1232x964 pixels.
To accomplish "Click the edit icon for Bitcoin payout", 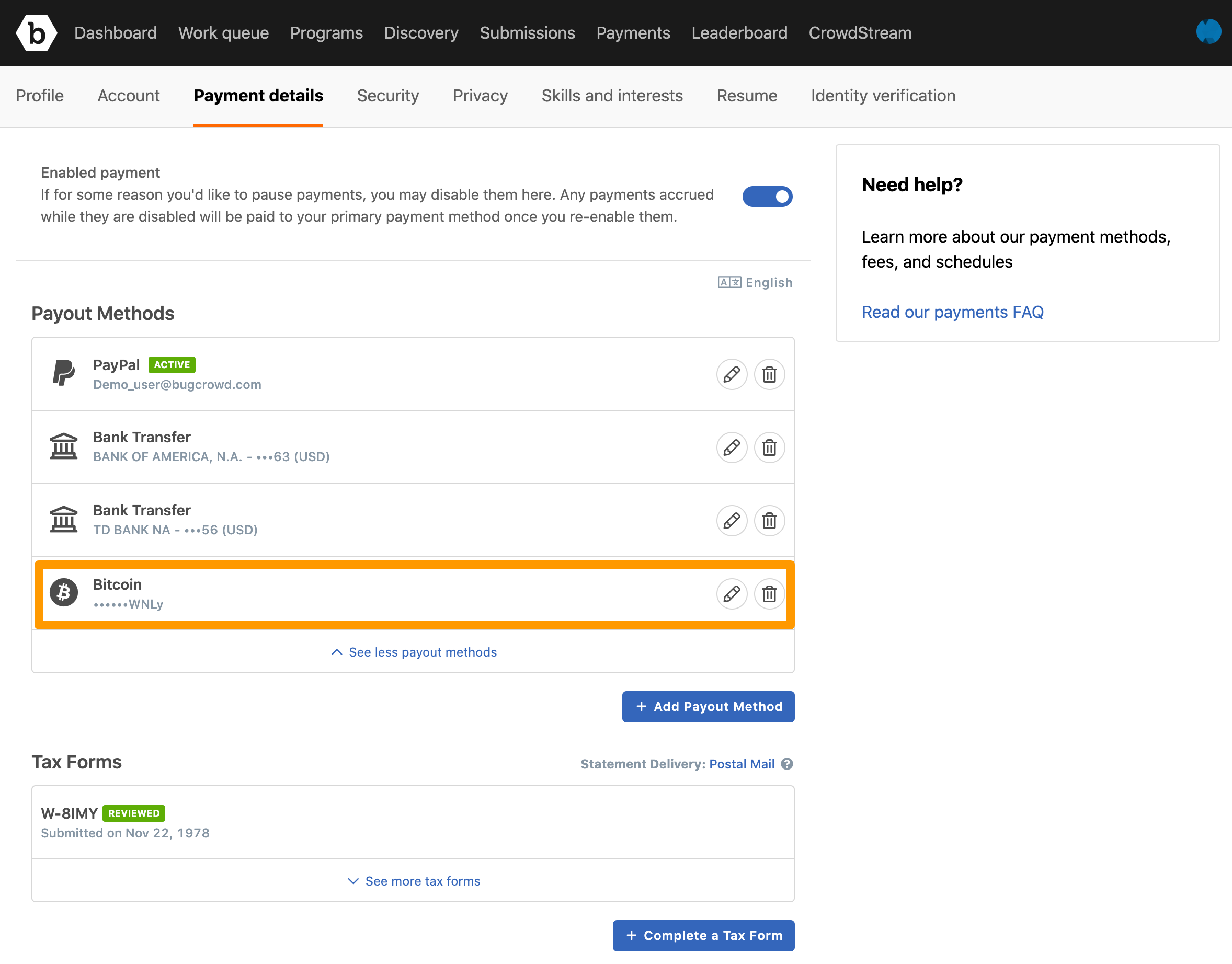I will click(731, 593).
